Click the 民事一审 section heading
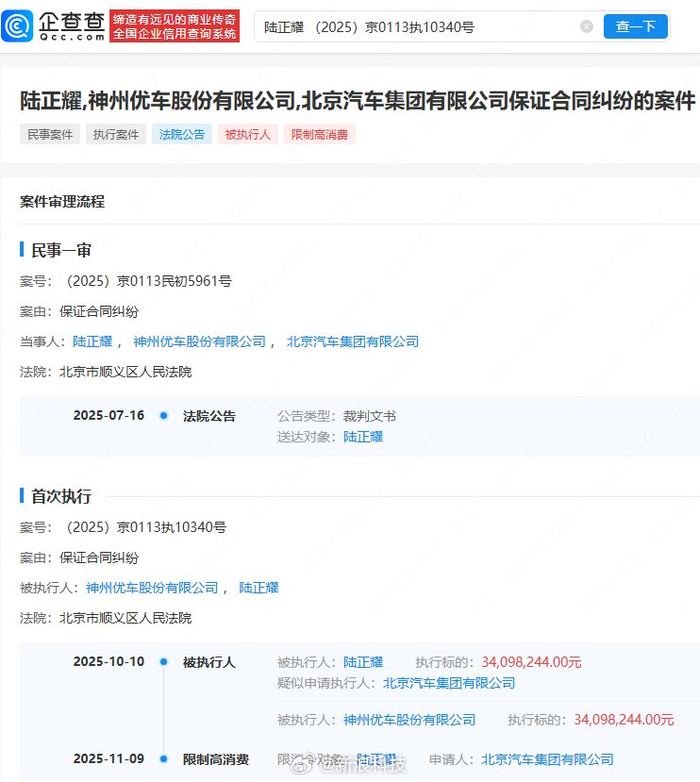 pos(61,250)
